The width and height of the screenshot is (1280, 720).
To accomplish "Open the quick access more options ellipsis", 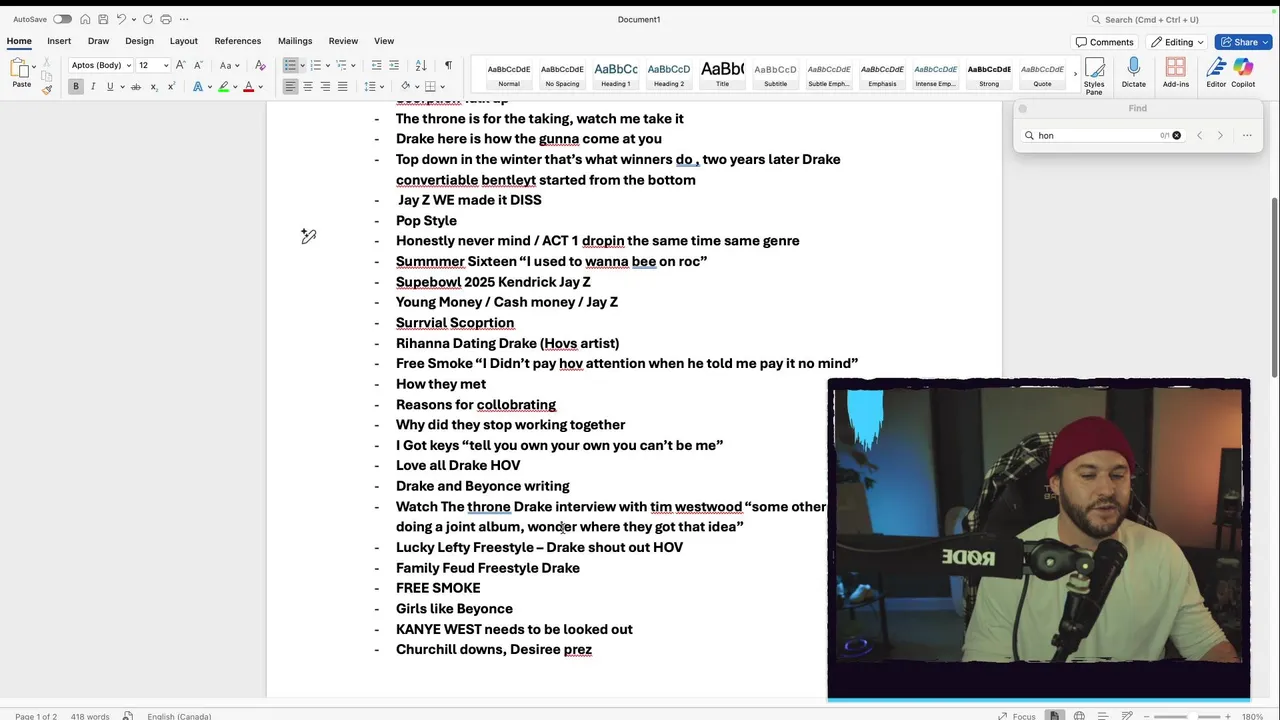I will (184, 19).
